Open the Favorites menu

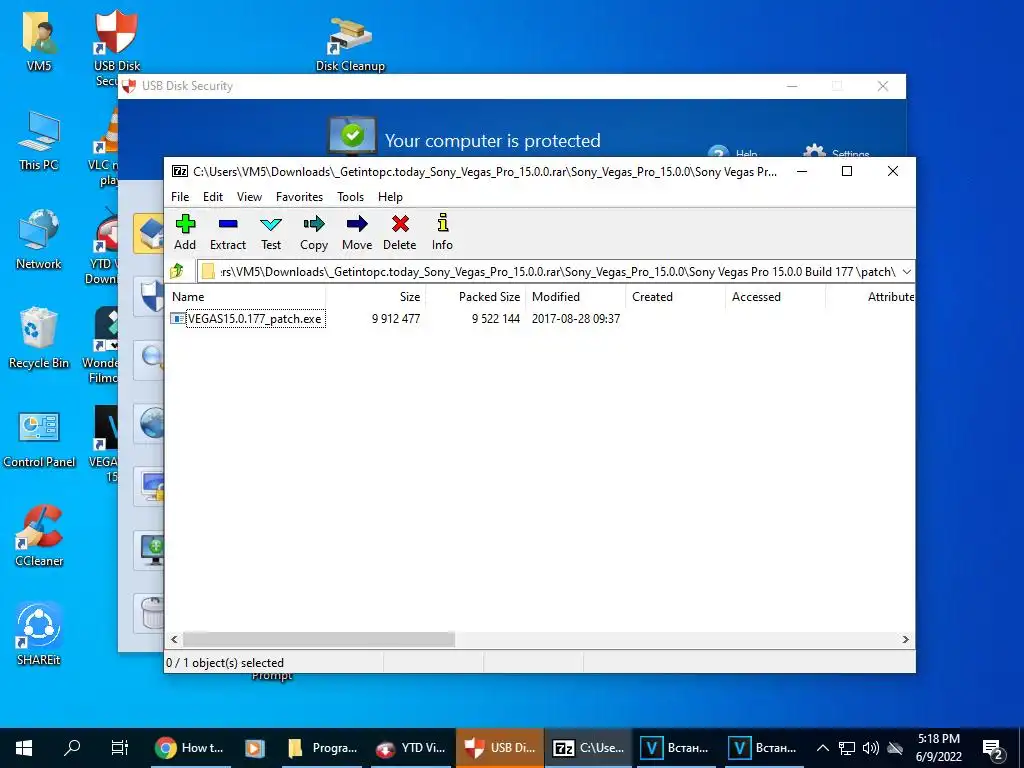(x=299, y=197)
